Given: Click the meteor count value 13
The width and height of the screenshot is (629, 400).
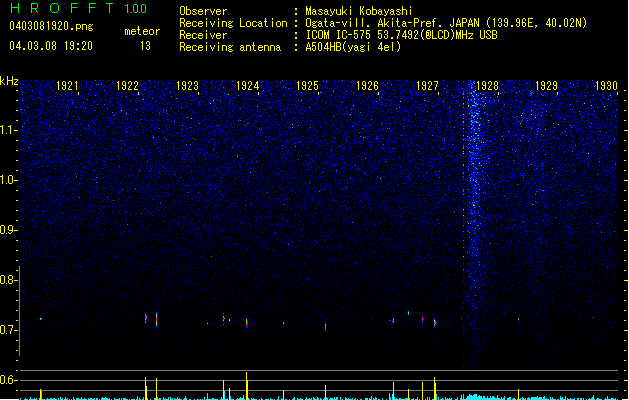Looking at the screenshot, I should tap(145, 46).
